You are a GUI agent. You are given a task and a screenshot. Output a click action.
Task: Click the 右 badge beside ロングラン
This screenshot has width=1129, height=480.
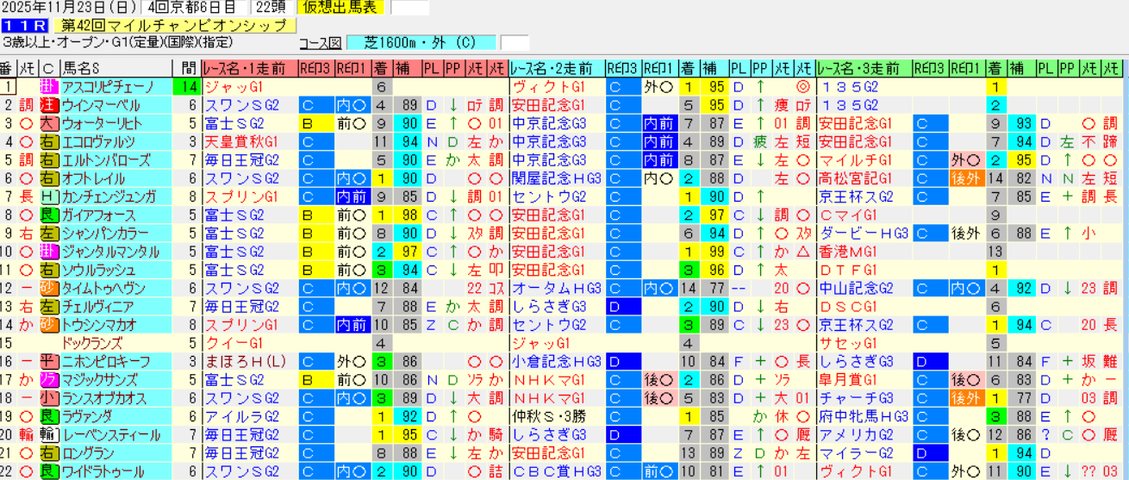click(50, 453)
